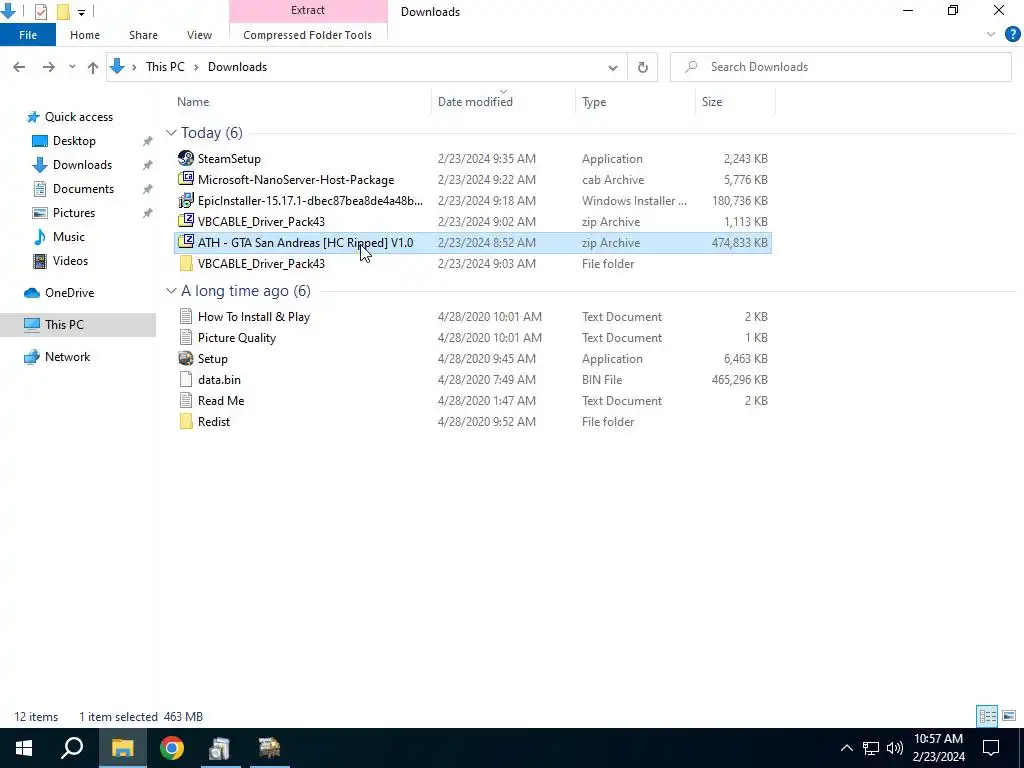1024x768 pixels.
Task: Open the address bar history dropdown
Action: (x=613, y=67)
